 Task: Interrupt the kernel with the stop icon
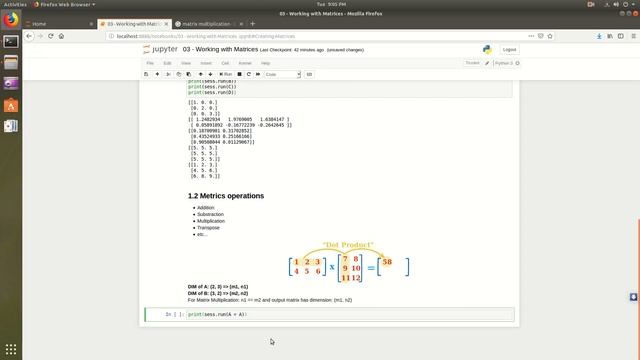(240, 74)
